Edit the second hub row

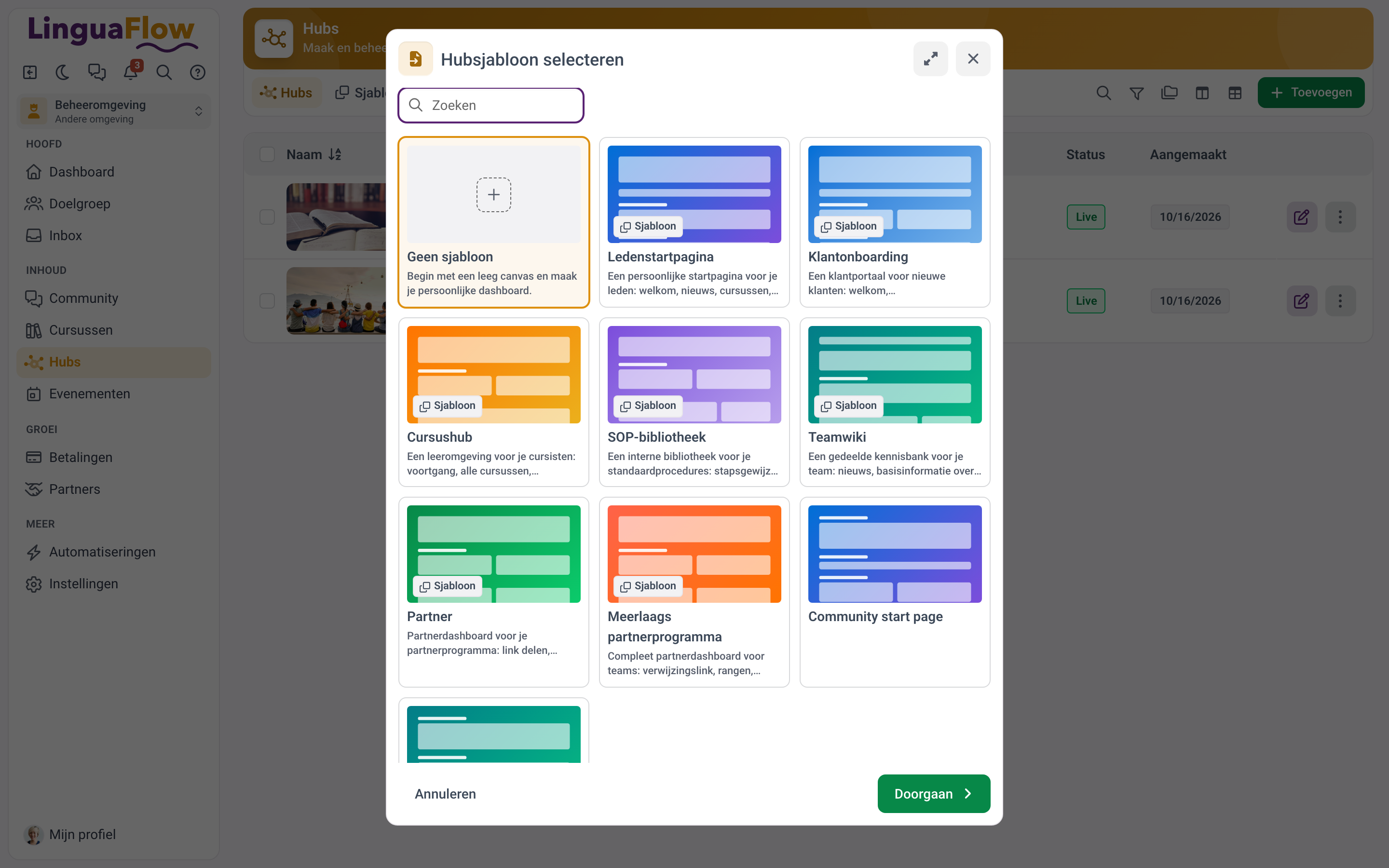[1301, 301]
